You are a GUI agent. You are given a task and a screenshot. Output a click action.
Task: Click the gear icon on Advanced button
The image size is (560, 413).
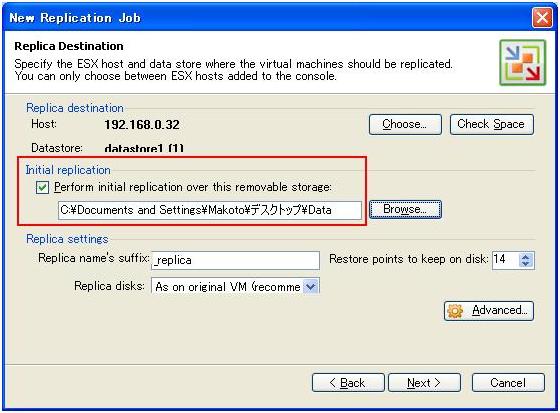[455, 311]
